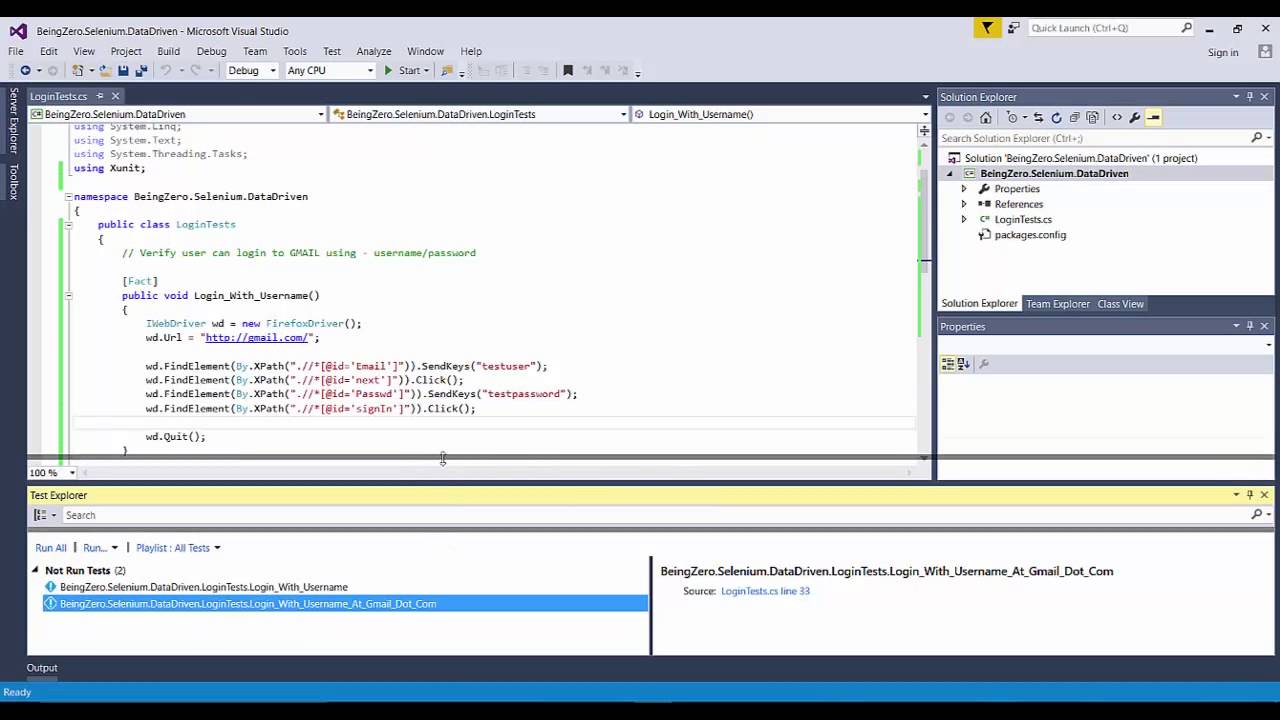Click the View Code icon in Solution Explorer
Viewport: 1280px width, 720px height.
[x=1117, y=118]
